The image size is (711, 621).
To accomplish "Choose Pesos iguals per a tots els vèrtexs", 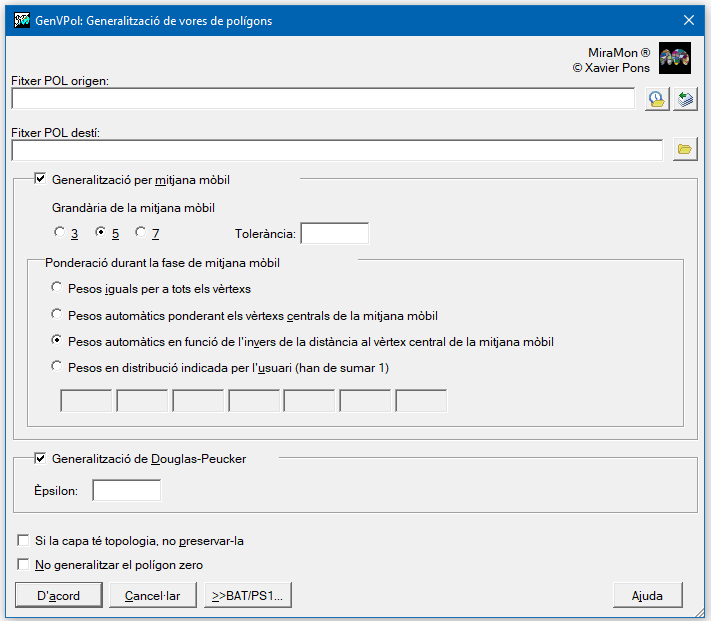I will [x=56, y=287].
